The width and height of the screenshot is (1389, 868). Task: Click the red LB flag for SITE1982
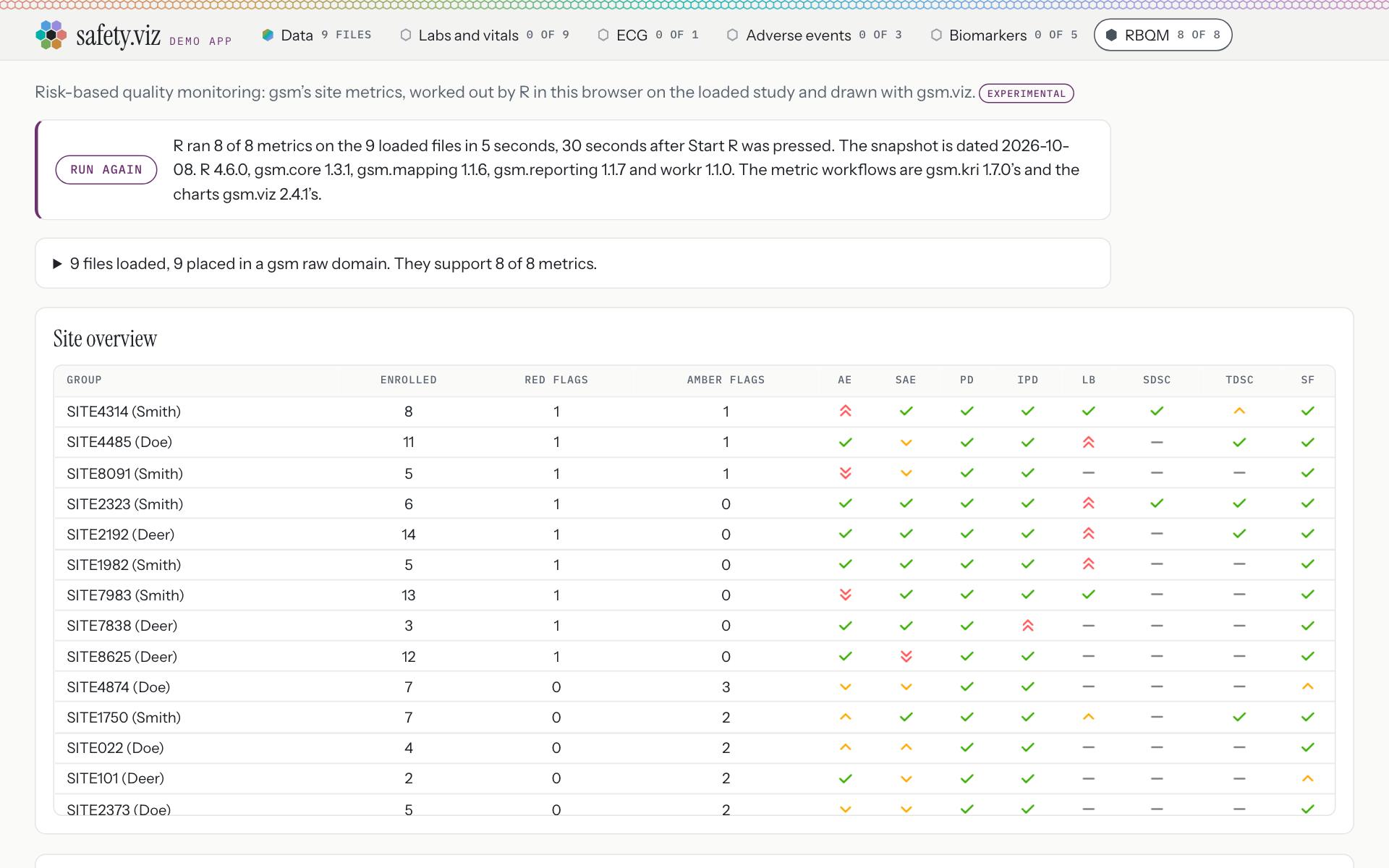point(1088,564)
